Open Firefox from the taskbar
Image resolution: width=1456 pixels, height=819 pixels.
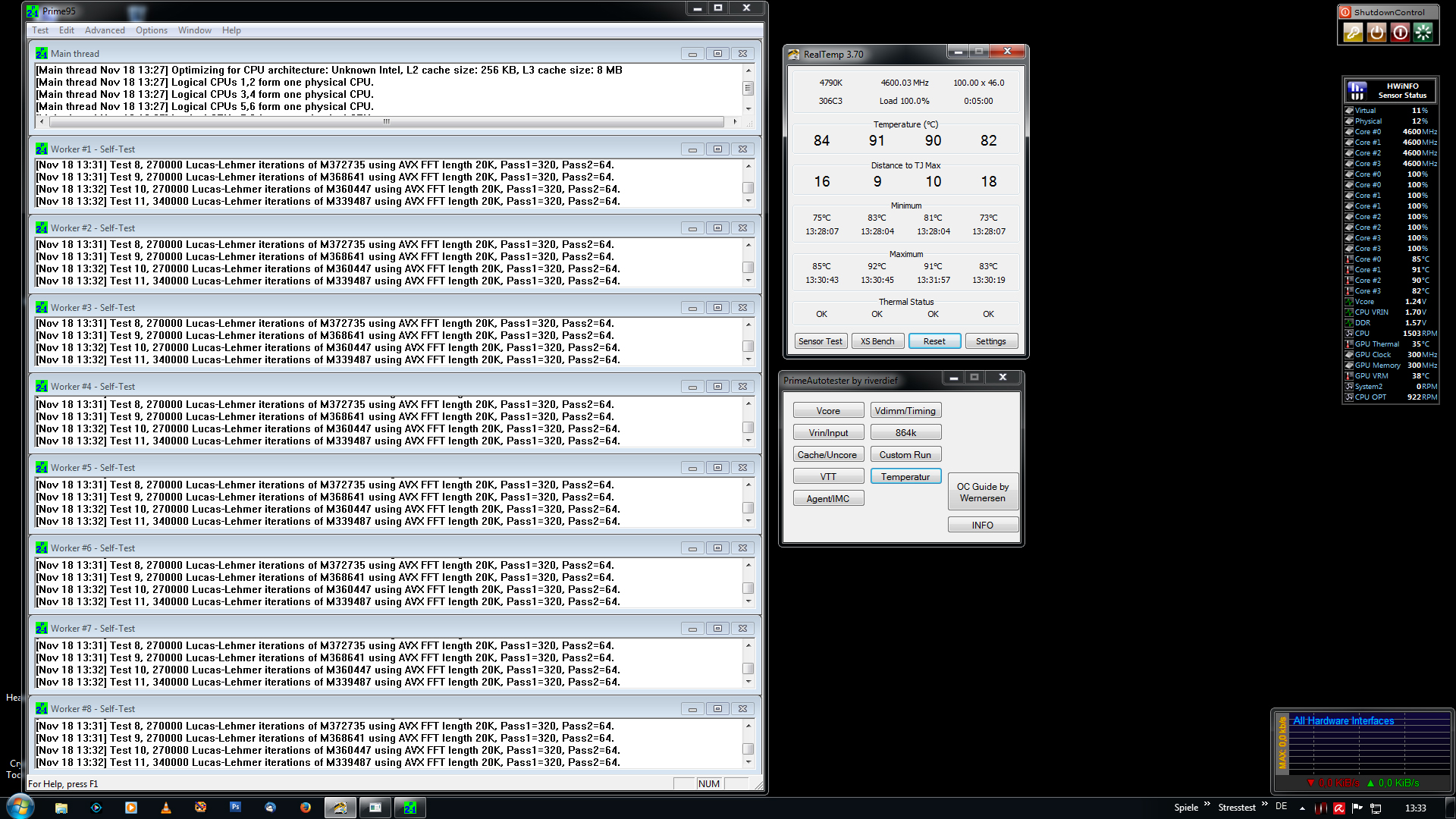click(x=305, y=808)
